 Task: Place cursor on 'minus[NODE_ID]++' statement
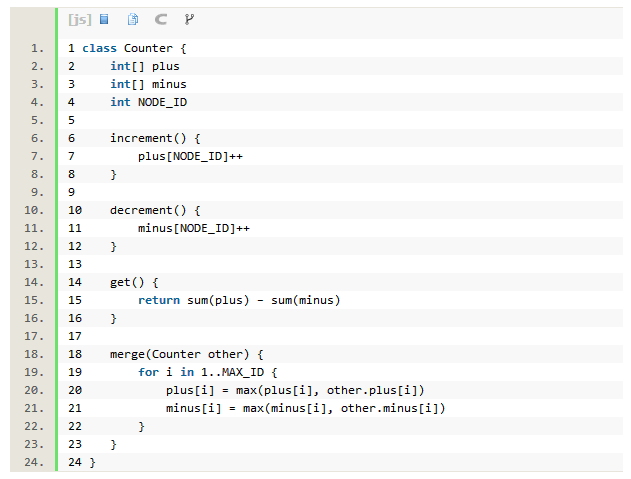coord(193,228)
